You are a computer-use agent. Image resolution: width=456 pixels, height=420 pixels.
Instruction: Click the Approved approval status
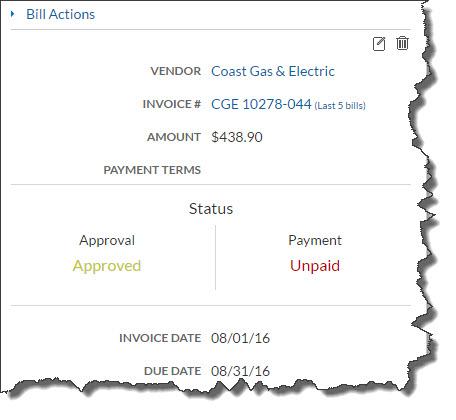(x=107, y=266)
